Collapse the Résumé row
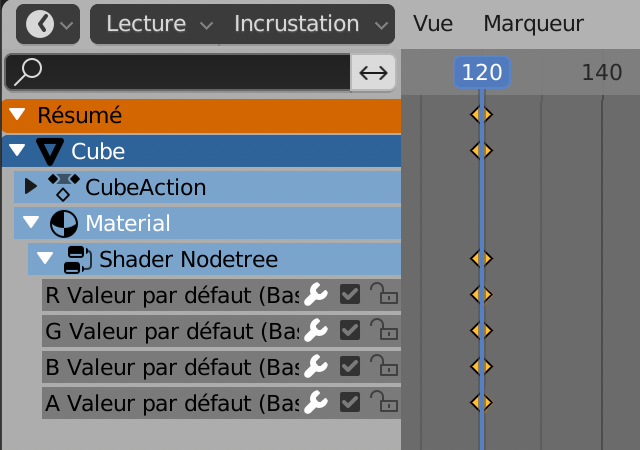This screenshot has height=450, width=640. click(x=16, y=115)
